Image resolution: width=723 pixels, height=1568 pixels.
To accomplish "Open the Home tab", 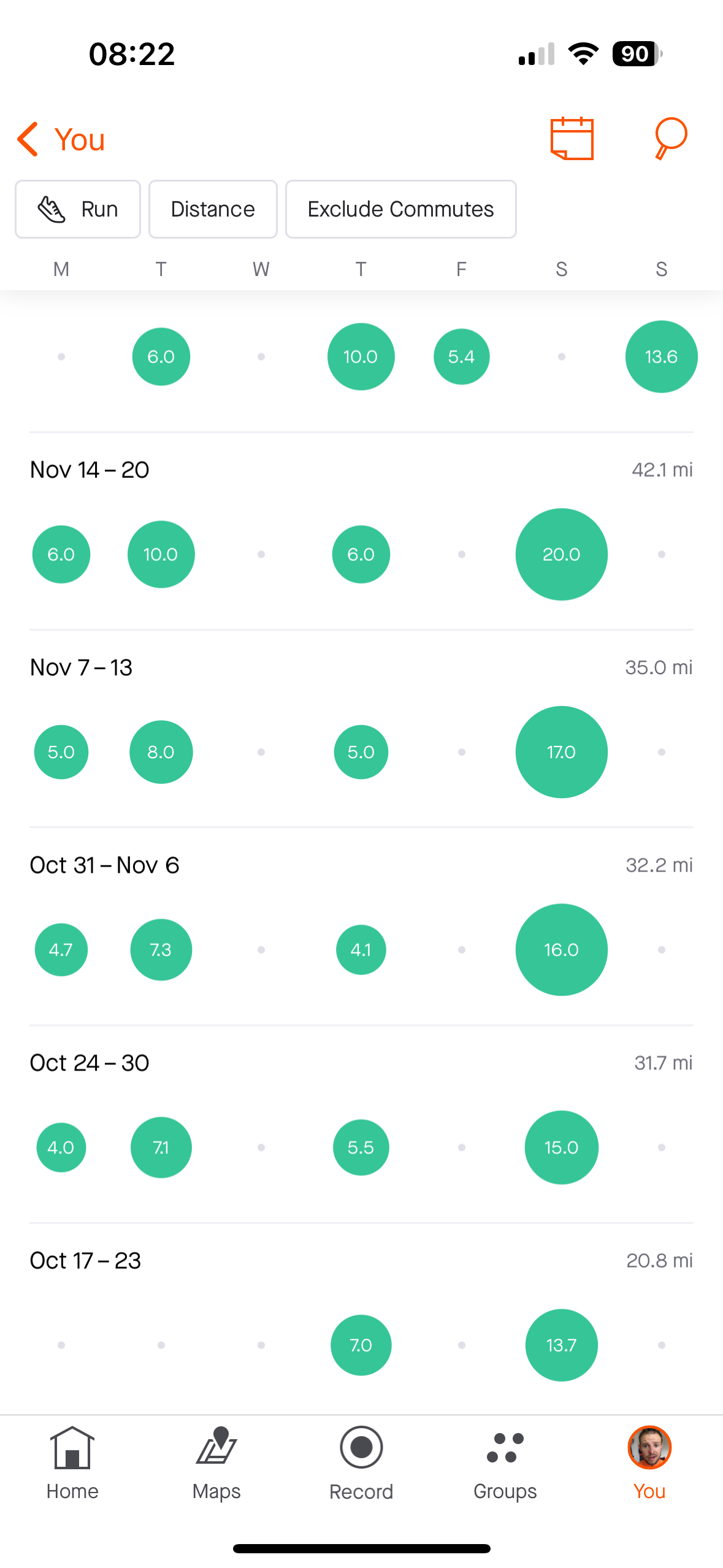I will [x=72, y=1462].
